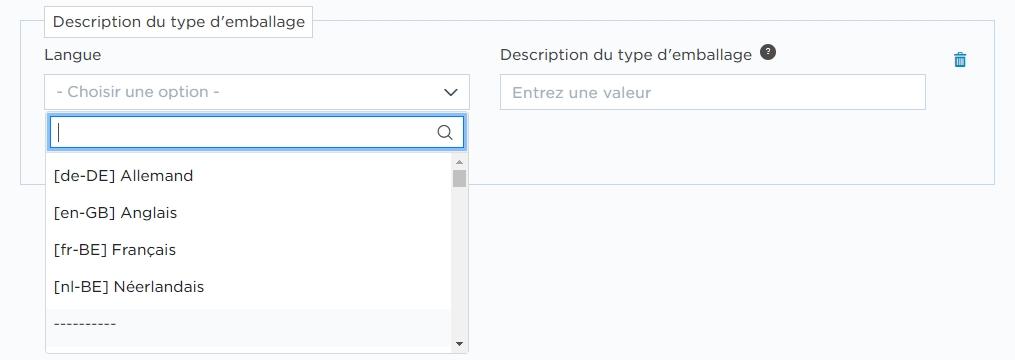The image size is (1015, 360).
Task: Click the Entrez une valeur input field
Action: point(713,92)
